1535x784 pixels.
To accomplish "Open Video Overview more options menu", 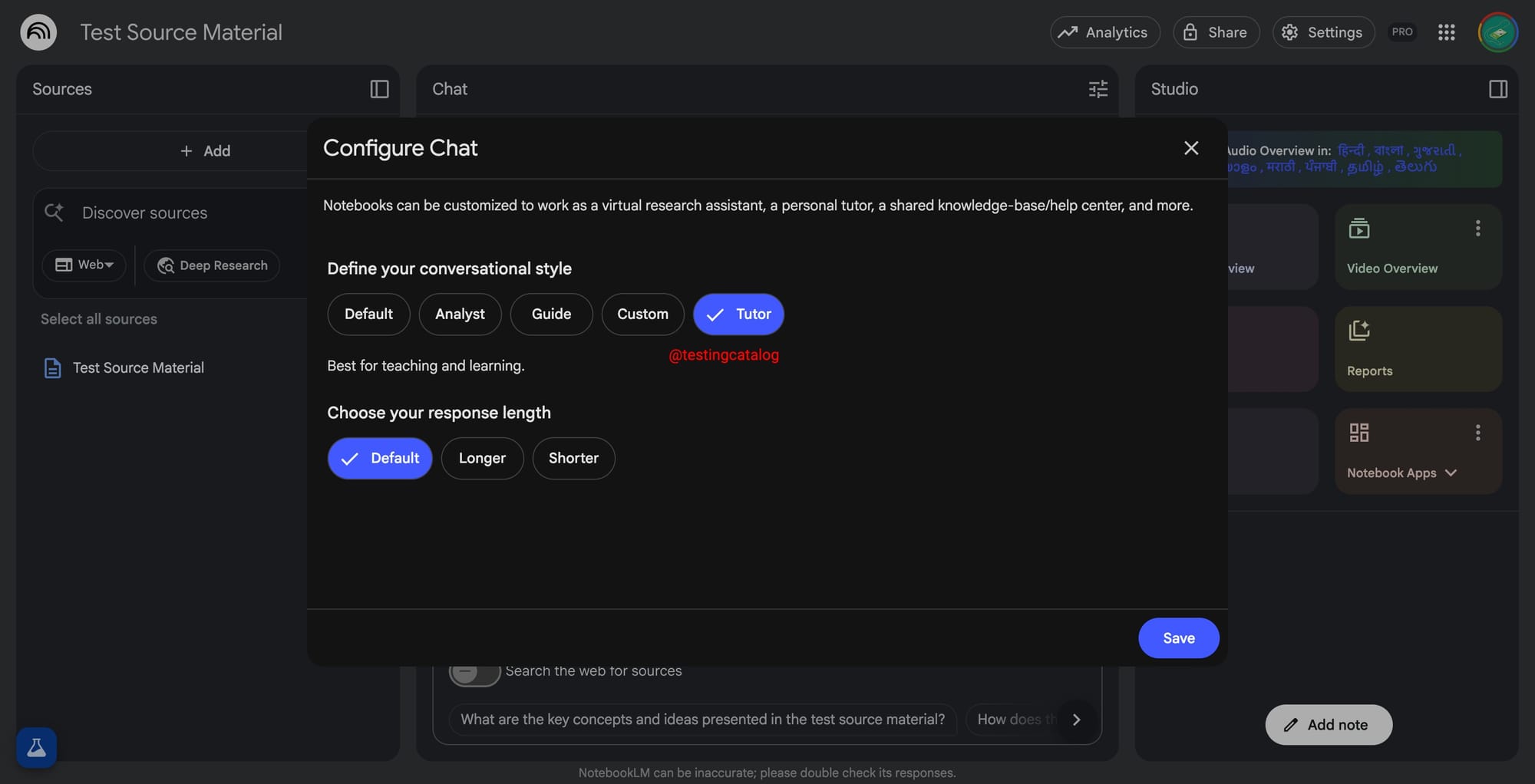I will click(x=1477, y=229).
